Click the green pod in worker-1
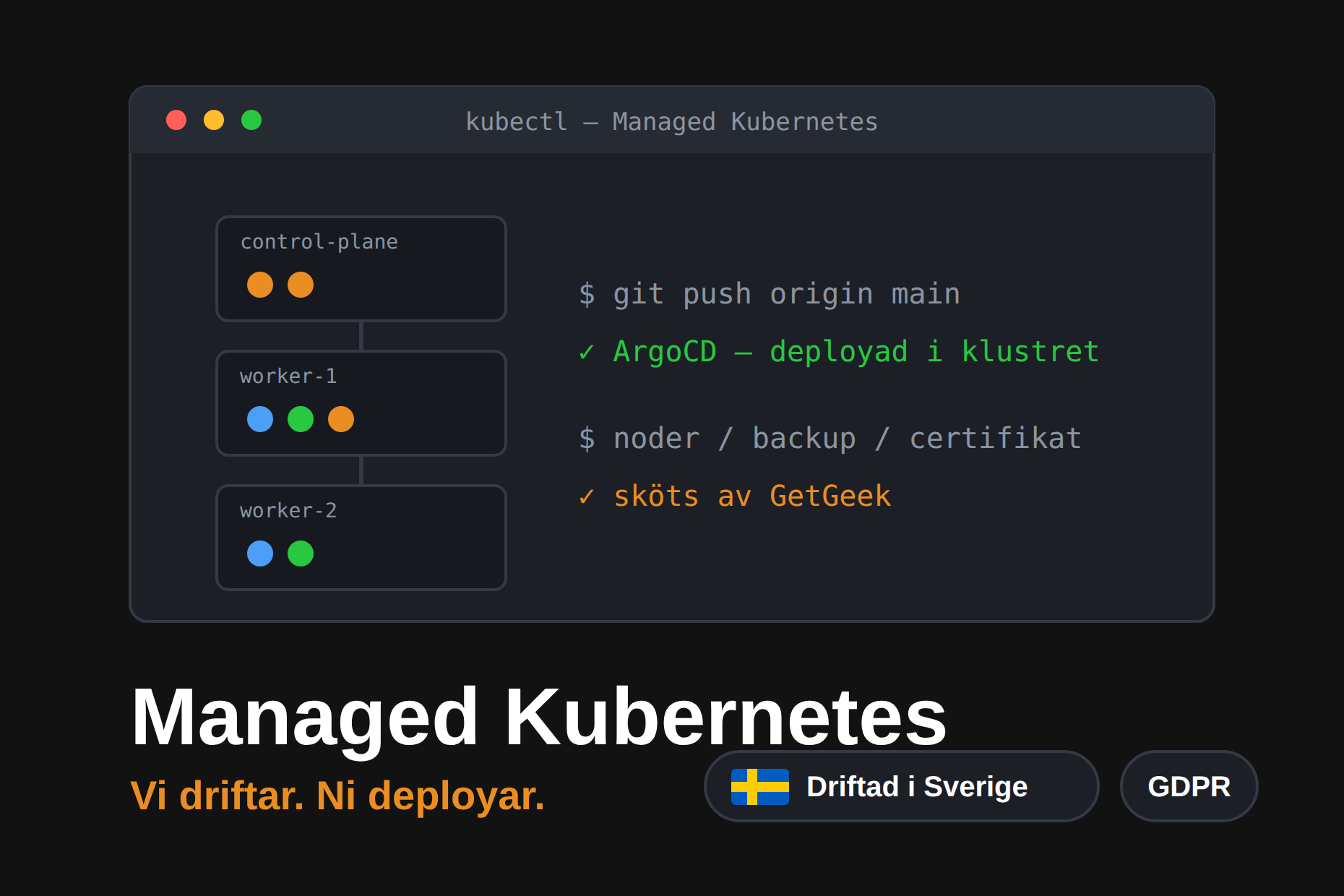1344x896 pixels. click(x=301, y=419)
